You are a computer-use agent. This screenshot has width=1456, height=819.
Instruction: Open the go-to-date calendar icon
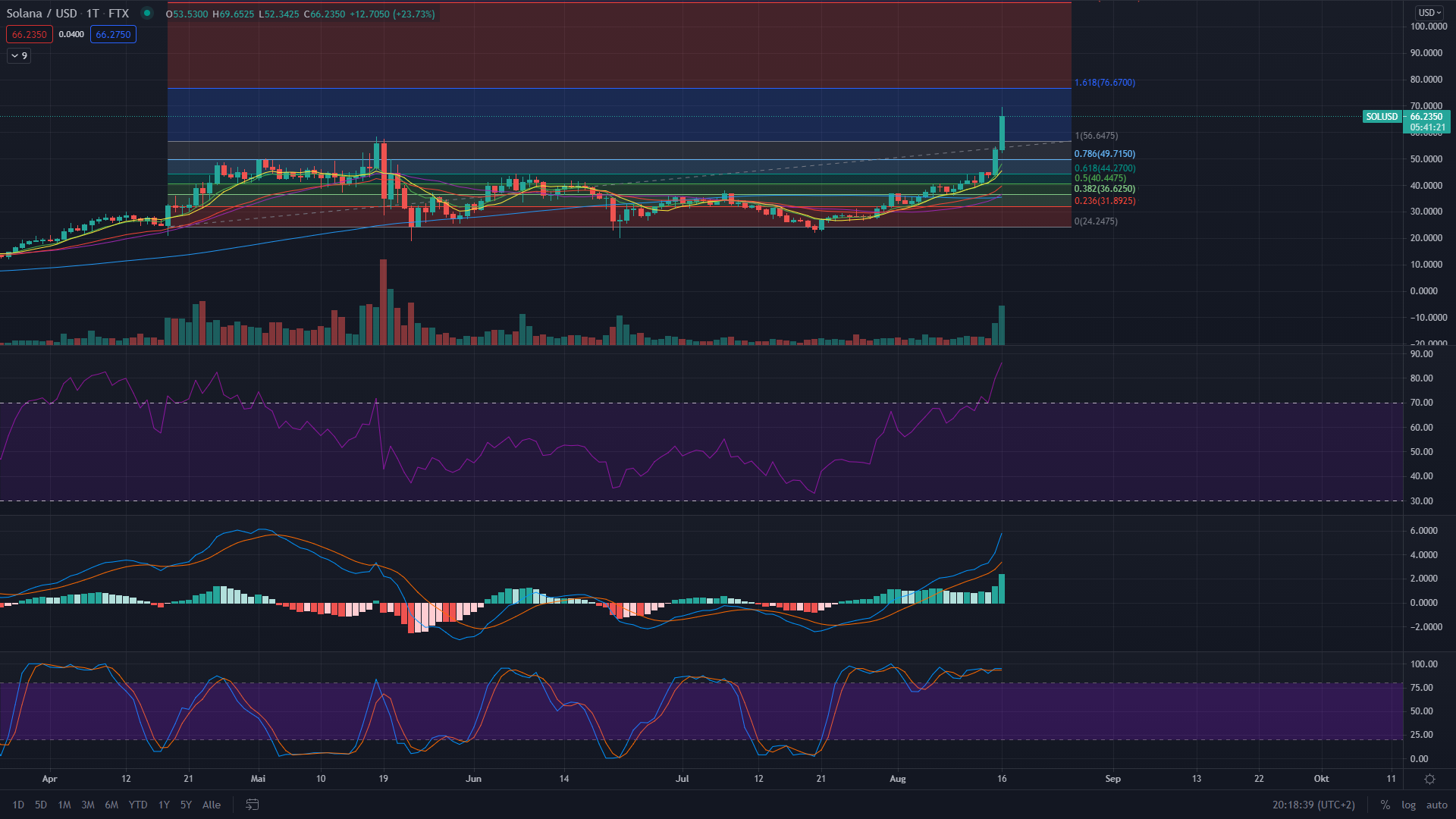pos(253,805)
